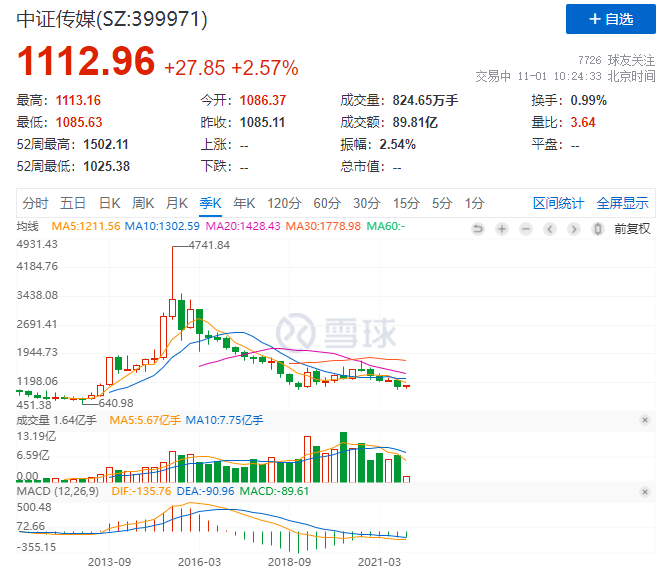Click the 成交量 value 824.65万手
This screenshot has width=671, height=576.
pos(425,100)
